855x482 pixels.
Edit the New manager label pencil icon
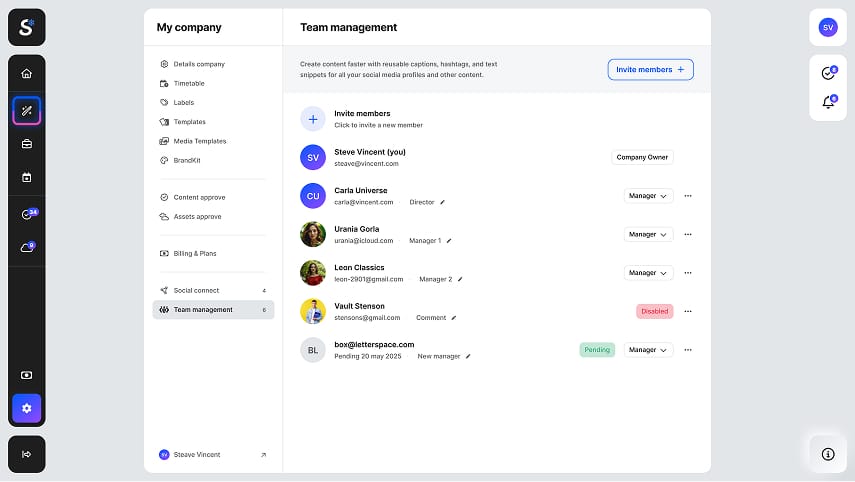468,356
